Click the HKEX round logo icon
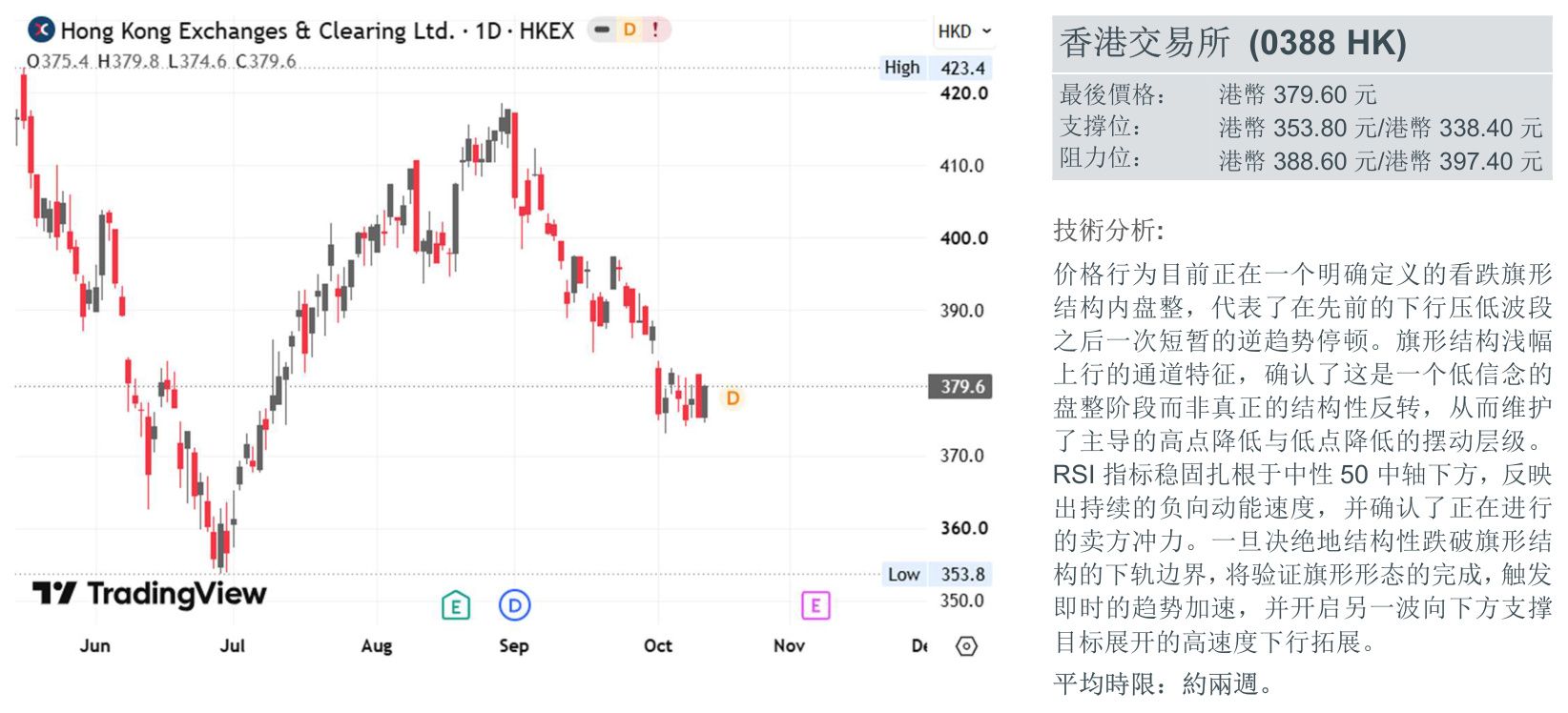Screen dimensions: 1568x713 (x=41, y=31)
